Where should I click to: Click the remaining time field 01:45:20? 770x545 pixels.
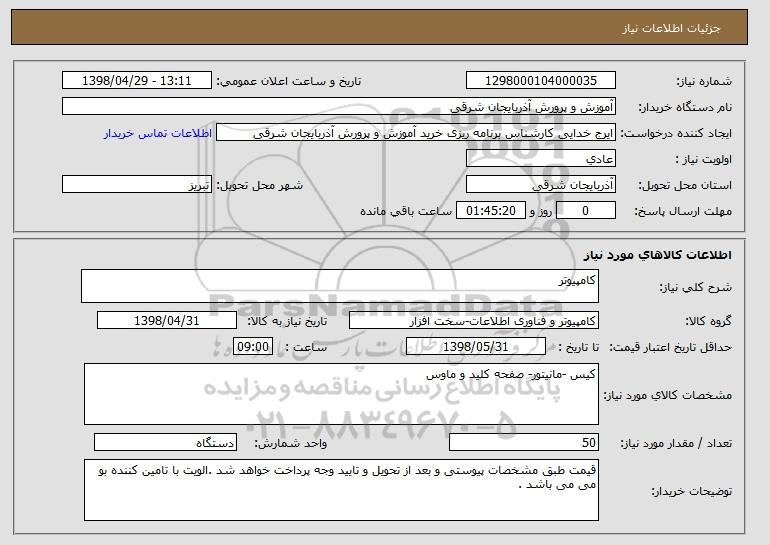491,211
